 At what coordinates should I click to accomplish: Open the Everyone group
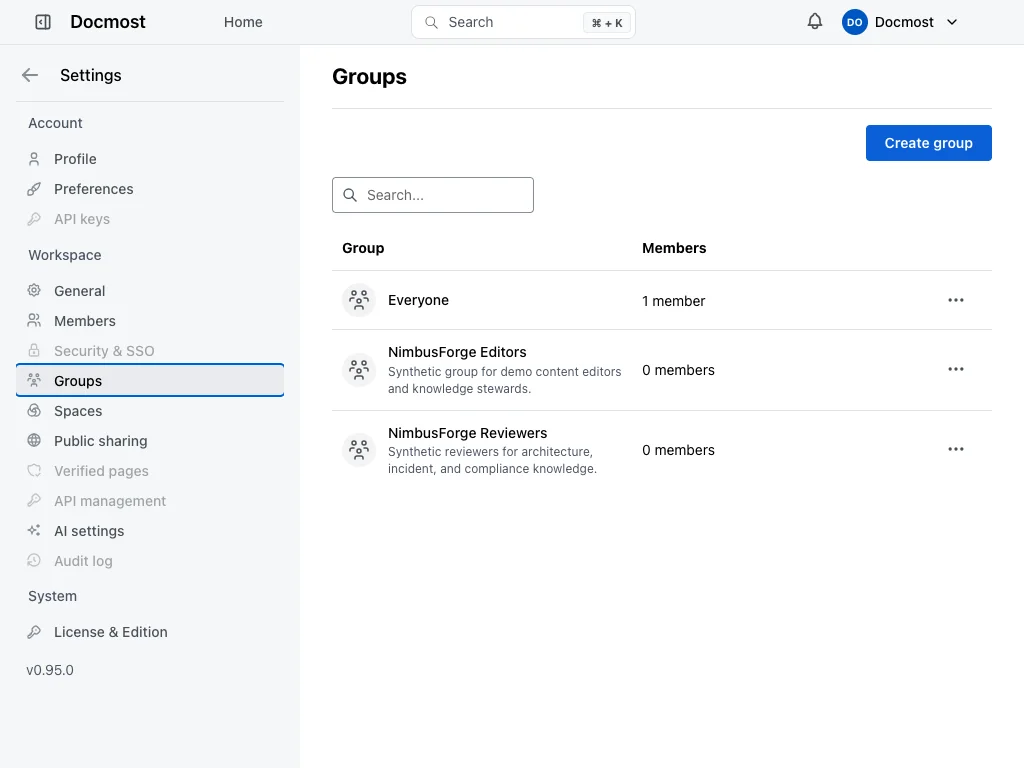click(418, 300)
